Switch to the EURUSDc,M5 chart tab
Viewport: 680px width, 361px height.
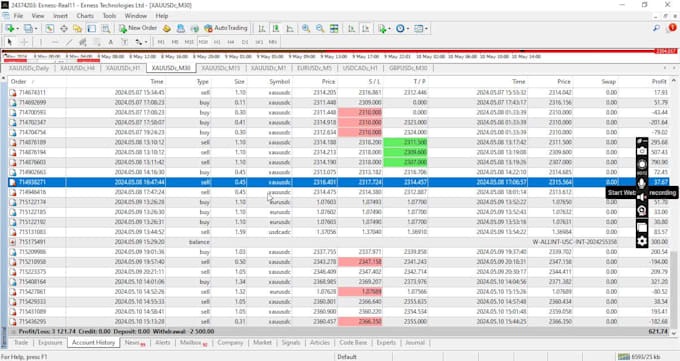point(314,68)
